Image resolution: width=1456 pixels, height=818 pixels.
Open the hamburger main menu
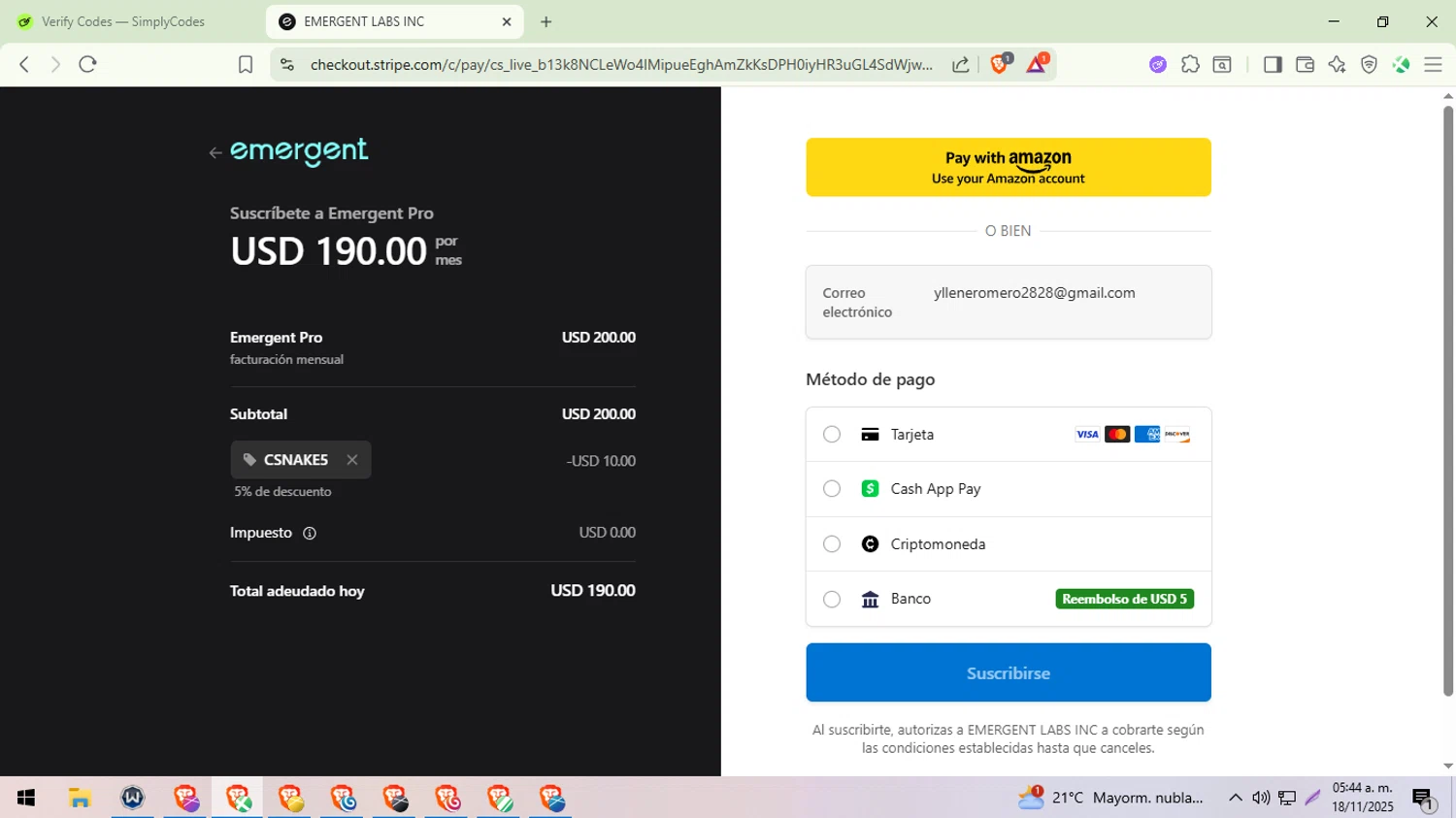coord(1433,65)
